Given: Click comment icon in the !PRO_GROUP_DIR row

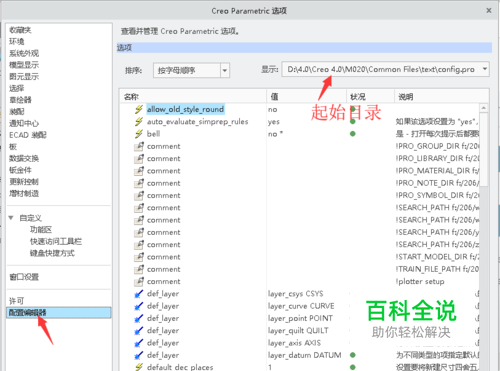Looking at the screenshot, I should [x=139, y=146].
